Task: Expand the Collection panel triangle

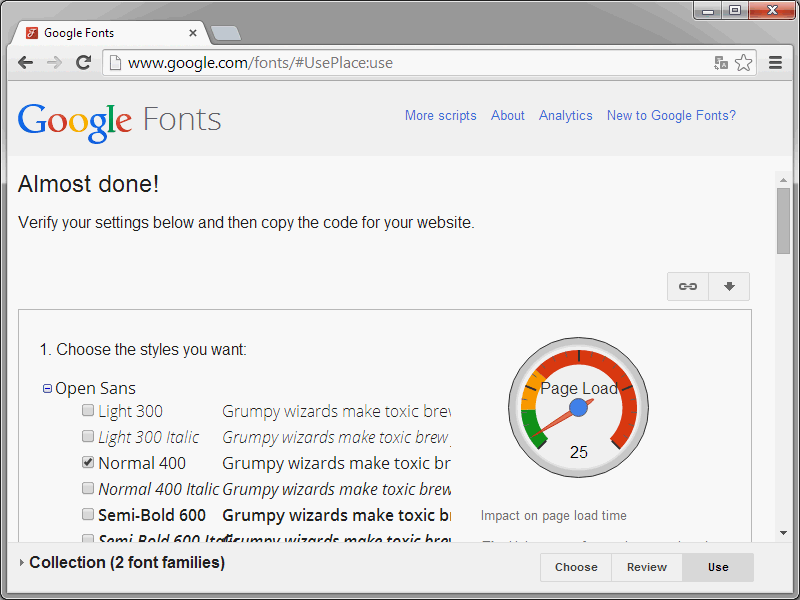Action: [21, 562]
